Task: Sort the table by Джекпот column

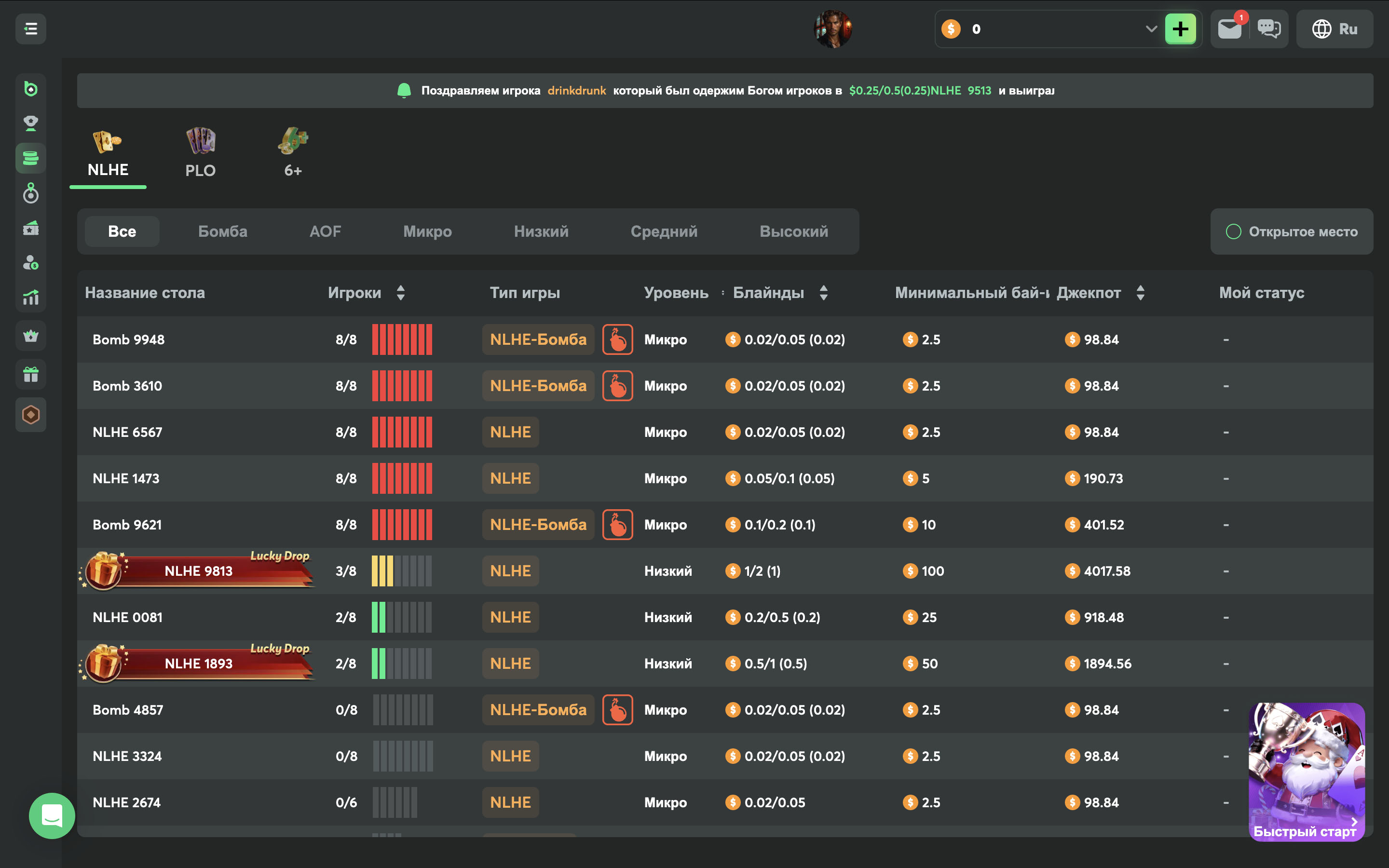Action: pyautogui.click(x=1140, y=293)
